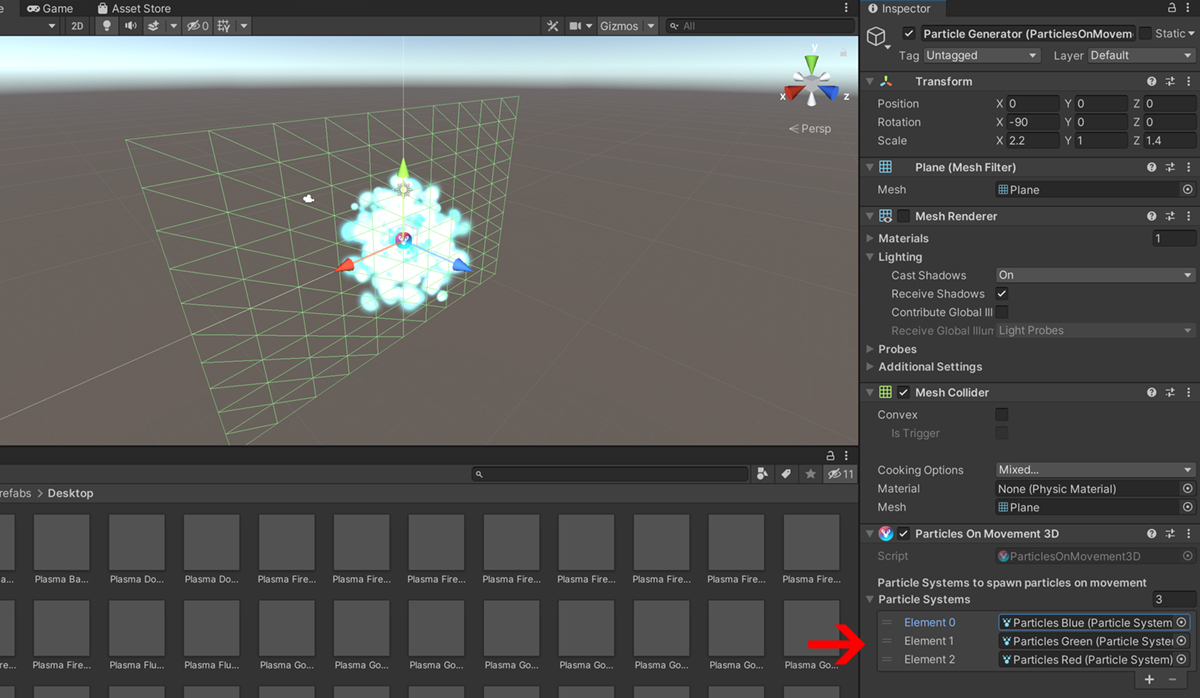Image resolution: width=1200 pixels, height=698 pixels.
Task: Toggle 2D scene view mode
Action: coord(77,26)
